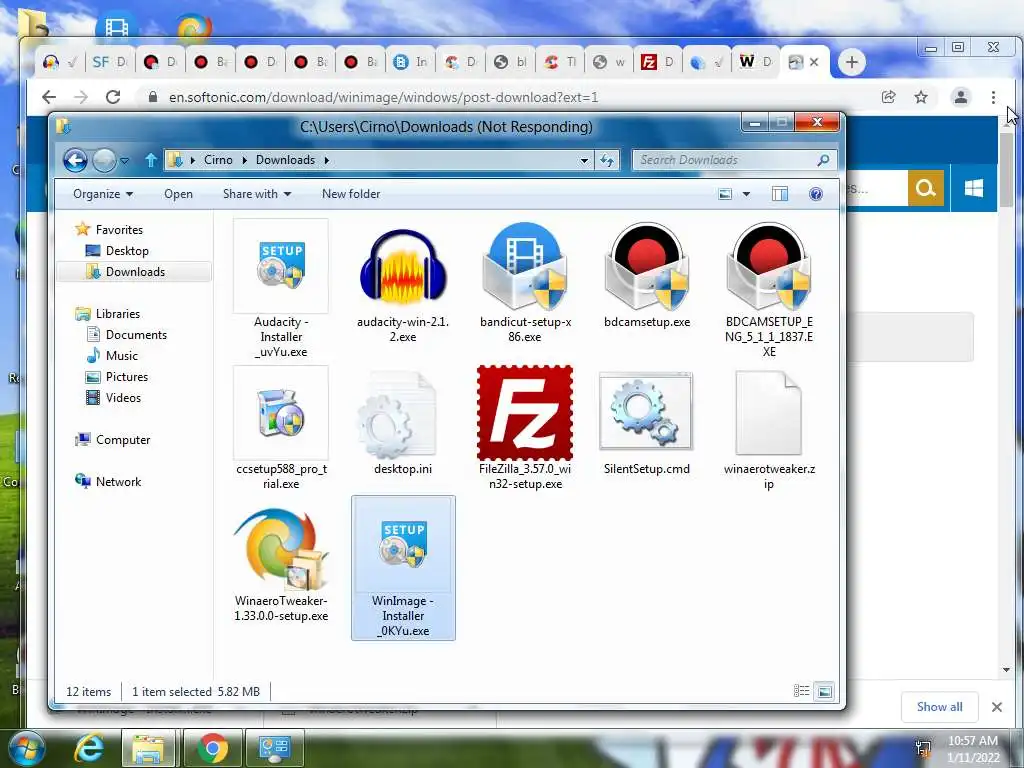This screenshot has width=1024, height=768.
Task: Select SilentSetup.cmd gears icon
Action: pos(646,411)
